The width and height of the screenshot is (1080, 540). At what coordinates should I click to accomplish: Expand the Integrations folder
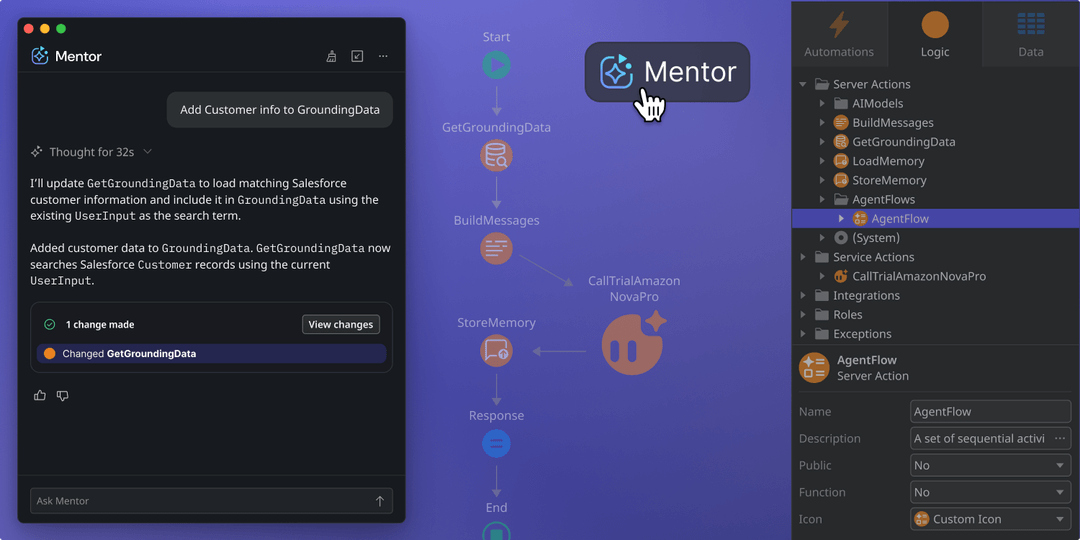[x=802, y=295]
